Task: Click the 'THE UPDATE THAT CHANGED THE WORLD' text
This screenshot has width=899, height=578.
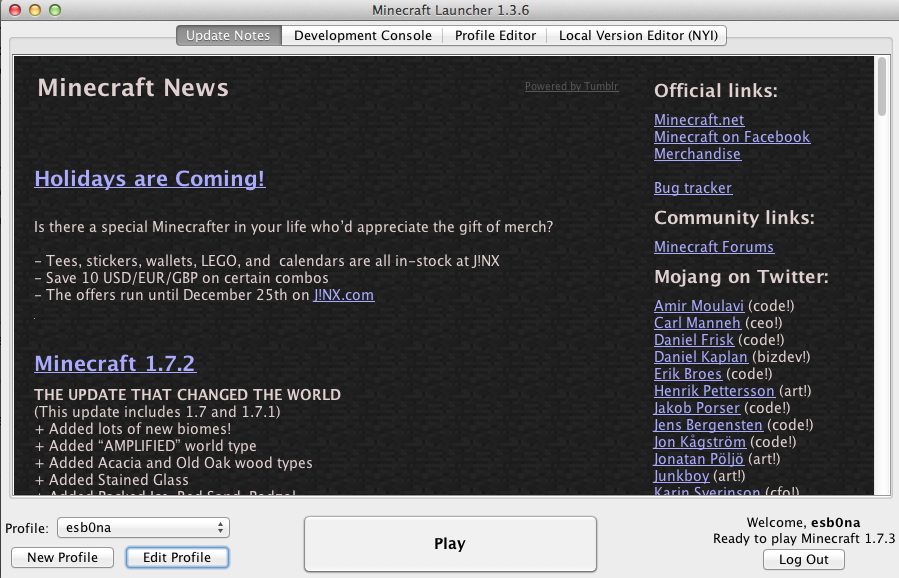Action: pos(187,395)
